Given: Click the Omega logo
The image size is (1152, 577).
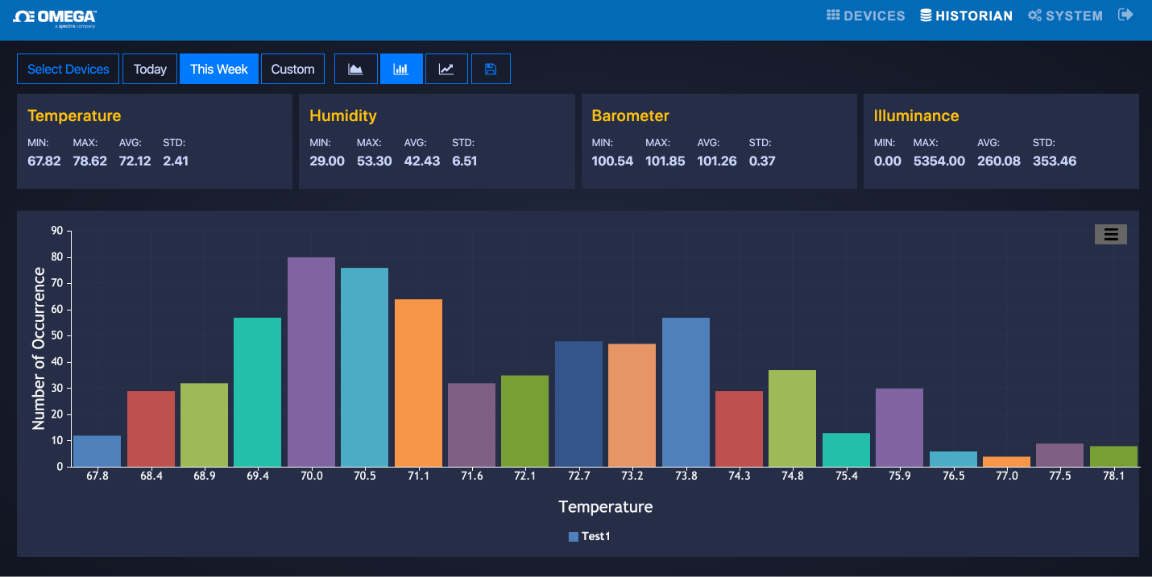Looking at the screenshot, I should point(55,17).
